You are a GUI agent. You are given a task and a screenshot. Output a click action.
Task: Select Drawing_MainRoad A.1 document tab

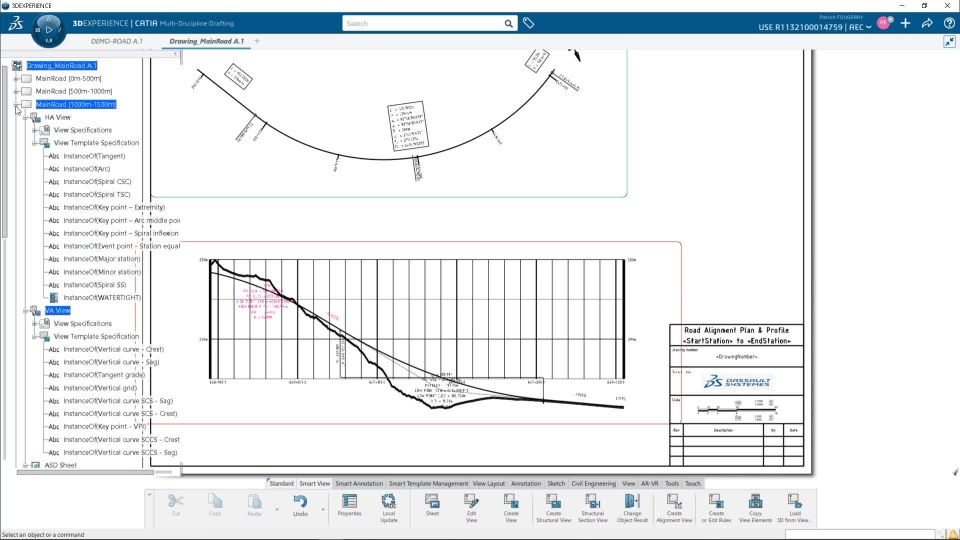coord(206,41)
